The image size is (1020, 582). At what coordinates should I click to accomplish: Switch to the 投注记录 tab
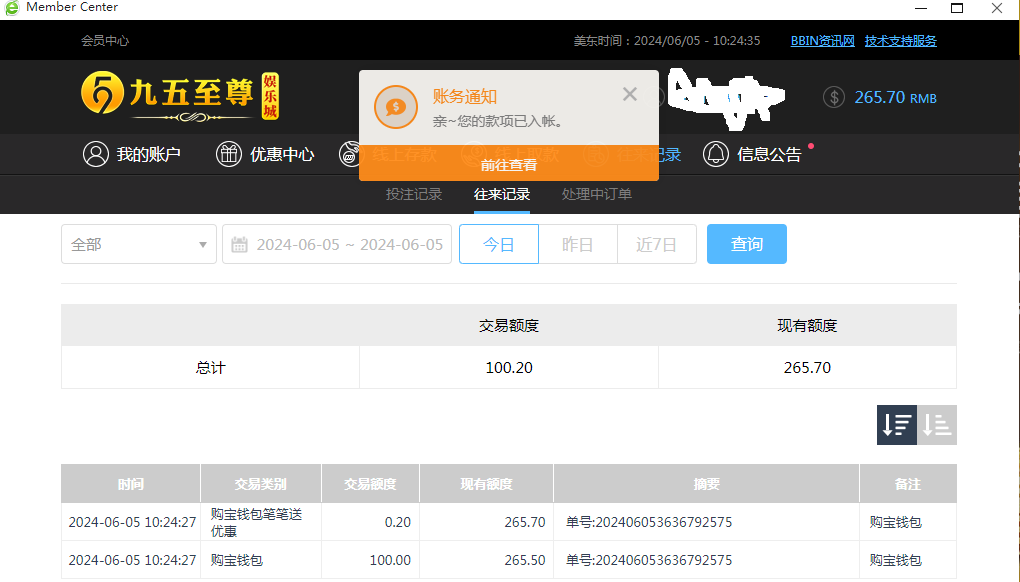pyautogui.click(x=413, y=195)
